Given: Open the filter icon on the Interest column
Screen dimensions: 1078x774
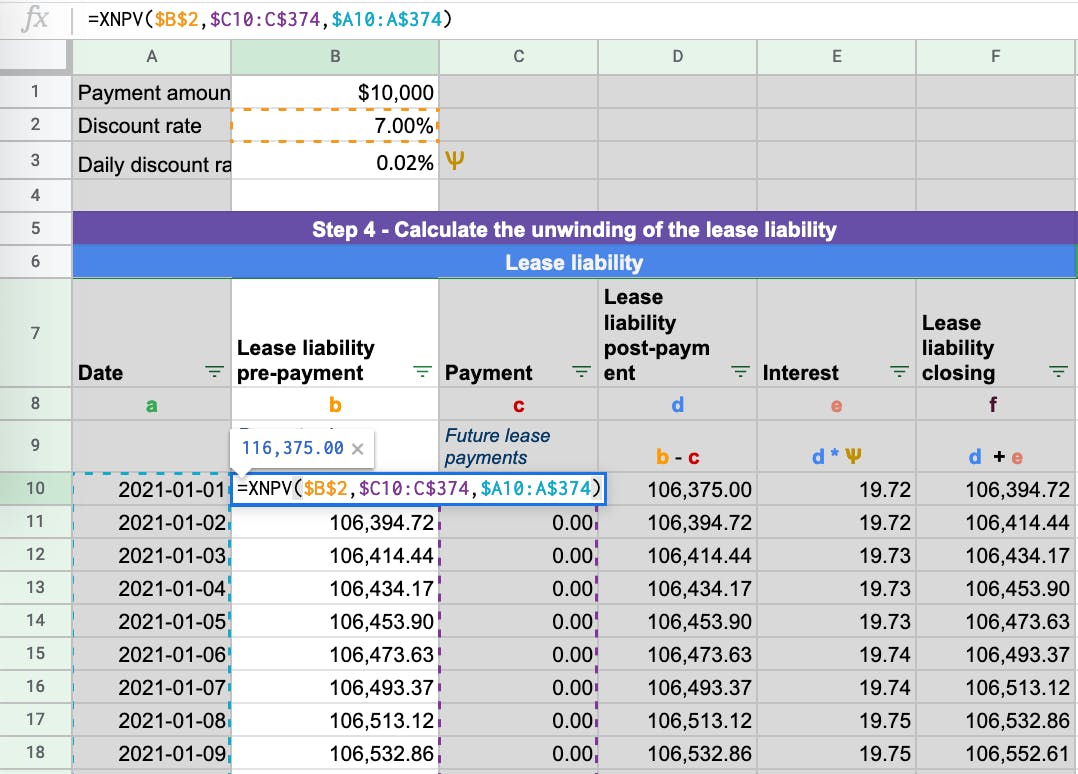Looking at the screenshot, I should pyautogui.click(x=899, y=372).
